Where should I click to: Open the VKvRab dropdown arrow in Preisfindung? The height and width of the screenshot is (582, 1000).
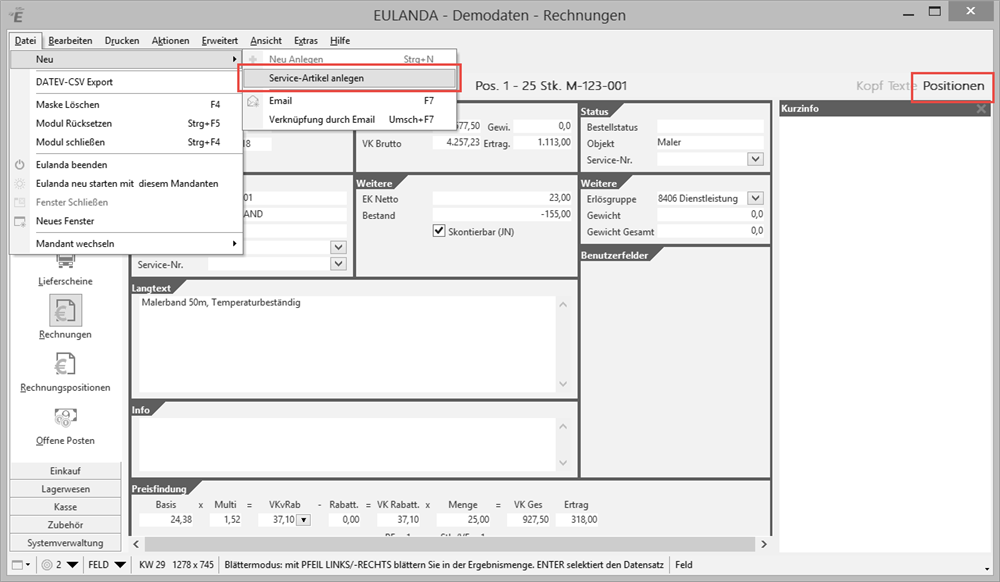click(x=304, y=520)
